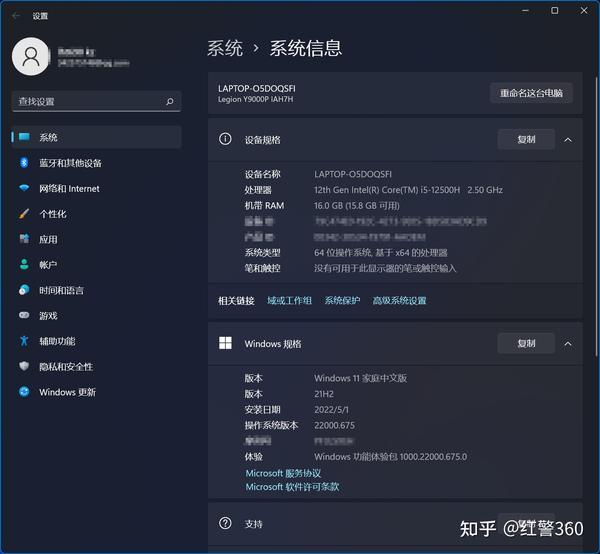The width and height of the screenshot is (600, 554).
Task: Click the processor value 12th Gen Intel(R) Core(TM) i5-12500H
Action: (387, 190)
